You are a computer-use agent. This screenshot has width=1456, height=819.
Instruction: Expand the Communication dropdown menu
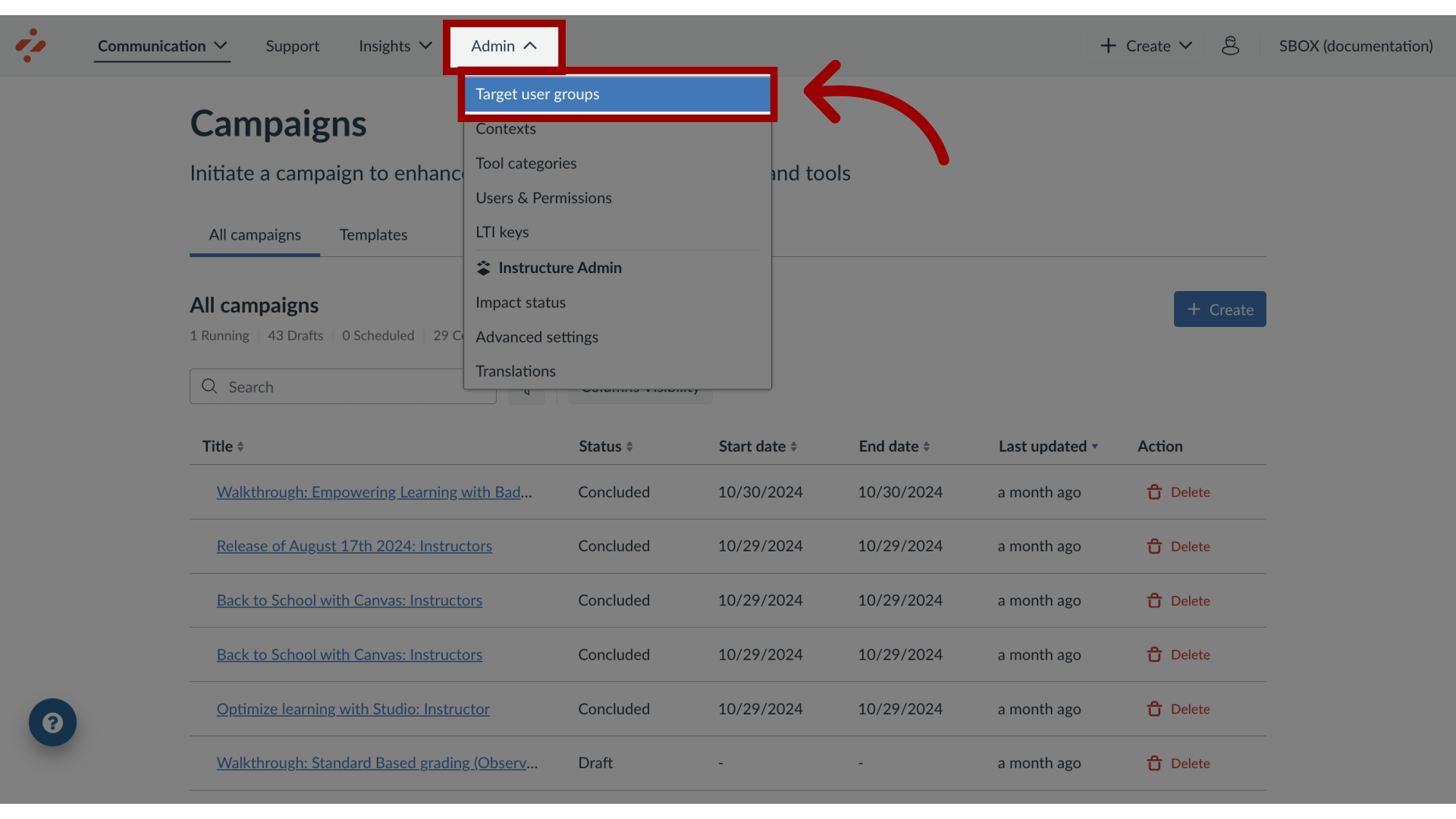point(162,45)
